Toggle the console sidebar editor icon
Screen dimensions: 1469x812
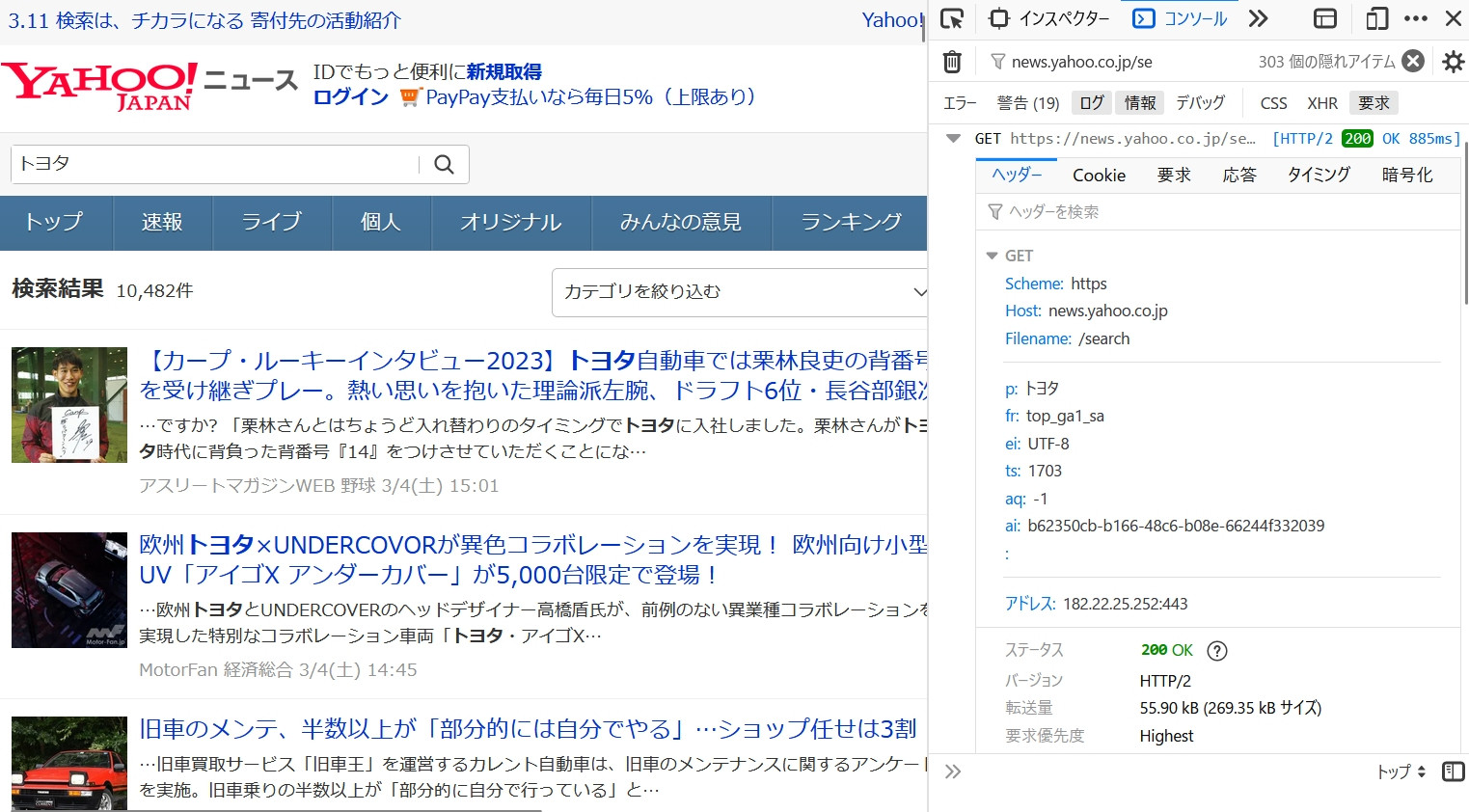[x=1453, y=771]
